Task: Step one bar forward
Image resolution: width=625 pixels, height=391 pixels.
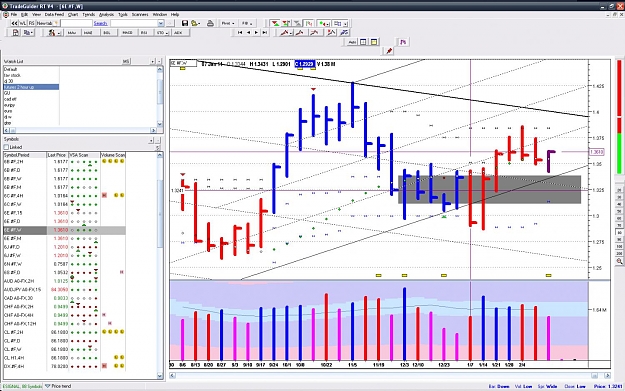Action: click(256, 33)
